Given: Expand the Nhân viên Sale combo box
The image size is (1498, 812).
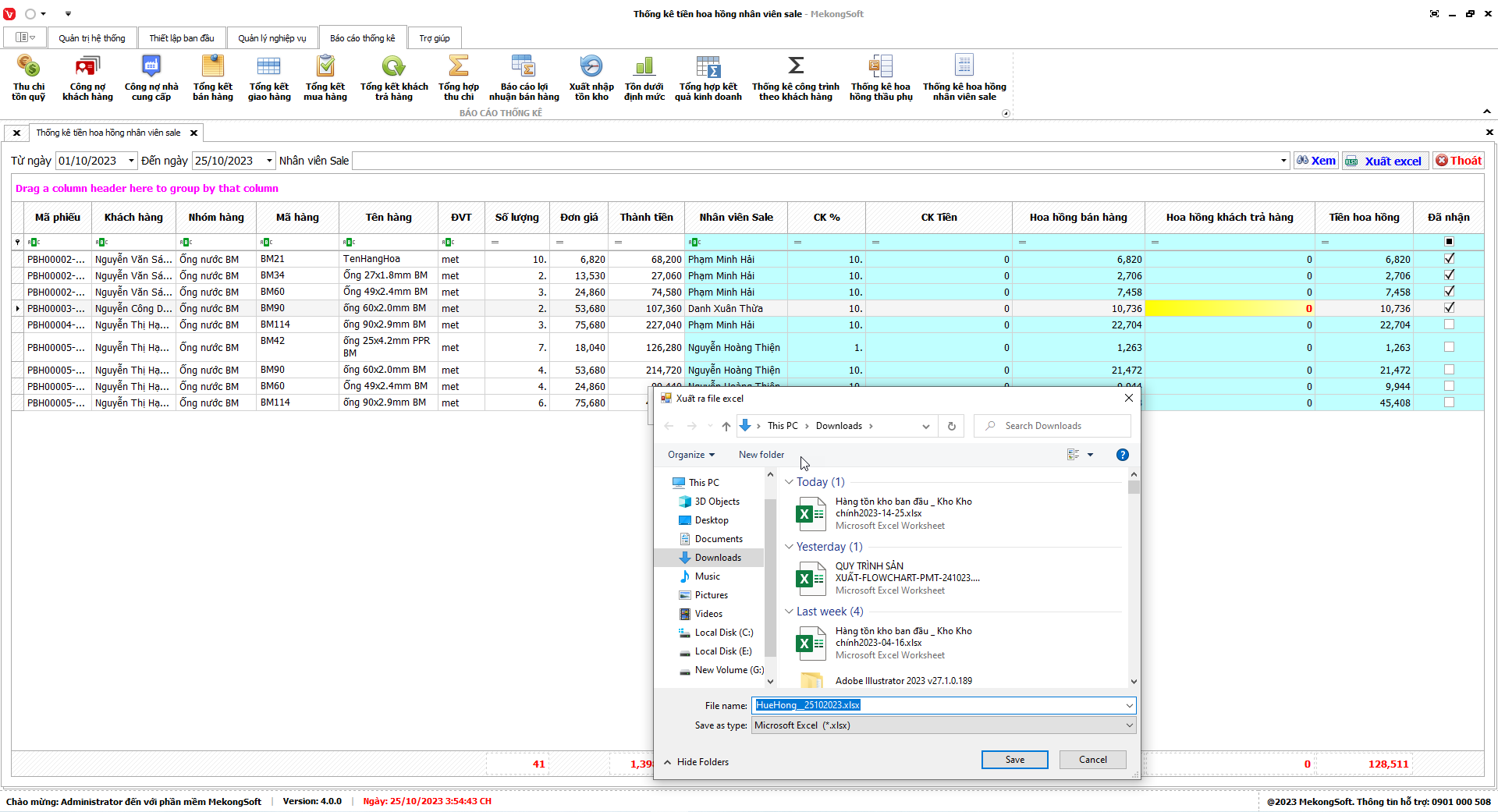Looking at the screenshot, I should pyautogui.click(x=1283, y=161).
